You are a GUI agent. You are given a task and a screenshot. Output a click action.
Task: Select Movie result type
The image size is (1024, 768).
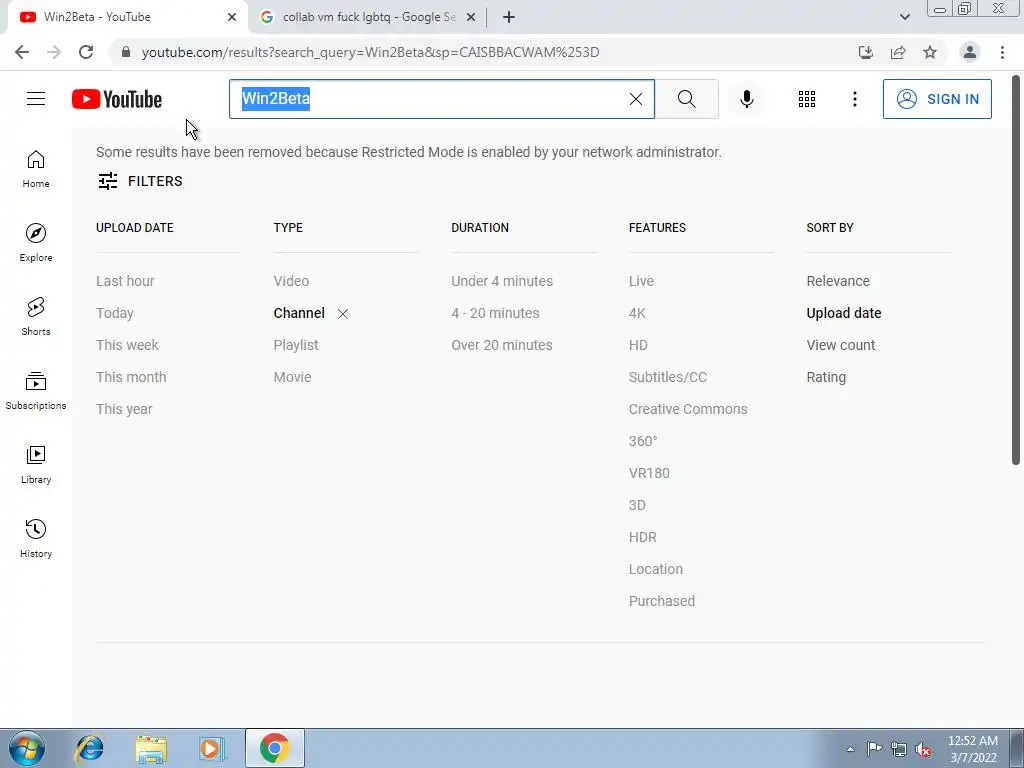293,377
